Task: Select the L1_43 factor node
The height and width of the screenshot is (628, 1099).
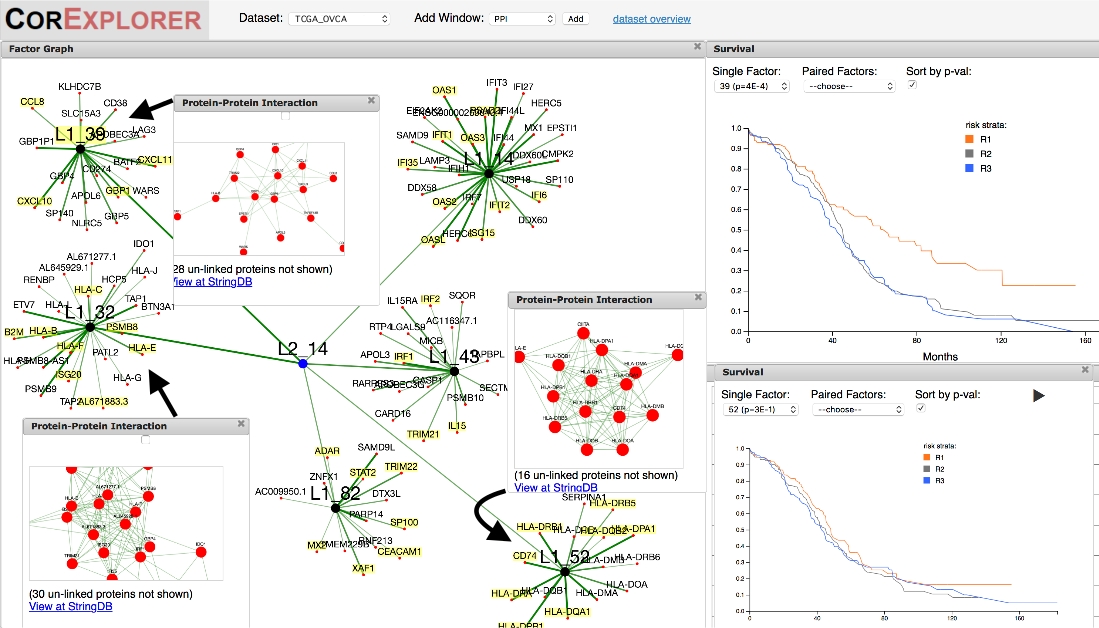Action: tap(454, 371)
